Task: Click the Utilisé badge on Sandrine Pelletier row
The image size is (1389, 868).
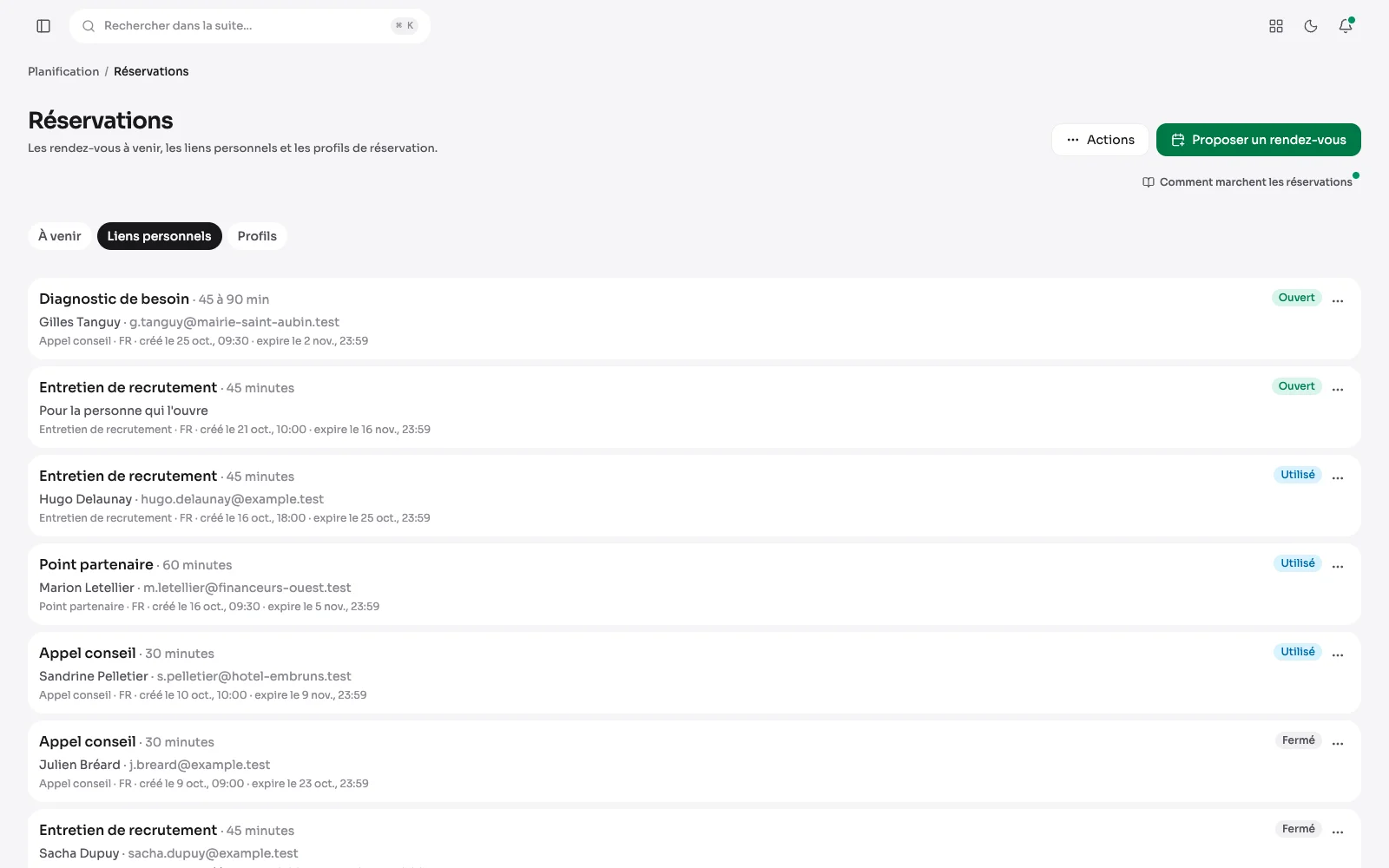Action: click(x=1297, y=652)
